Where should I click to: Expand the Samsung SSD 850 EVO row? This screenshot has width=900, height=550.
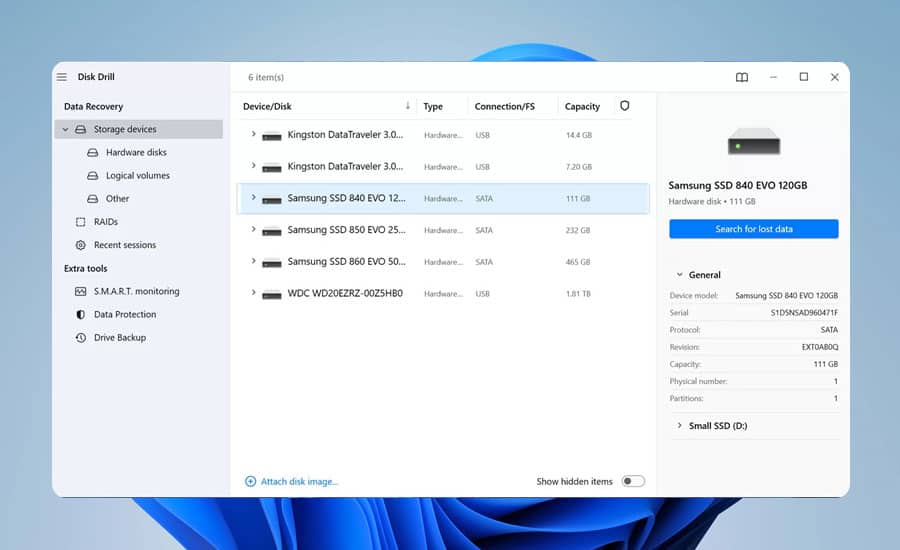[253, 229]
